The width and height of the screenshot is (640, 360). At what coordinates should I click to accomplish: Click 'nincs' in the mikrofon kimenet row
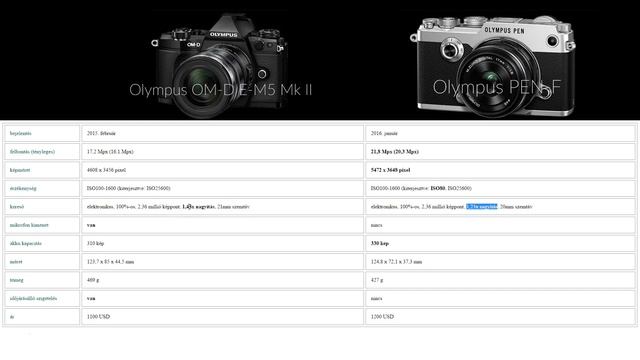(x=376, y=225)
